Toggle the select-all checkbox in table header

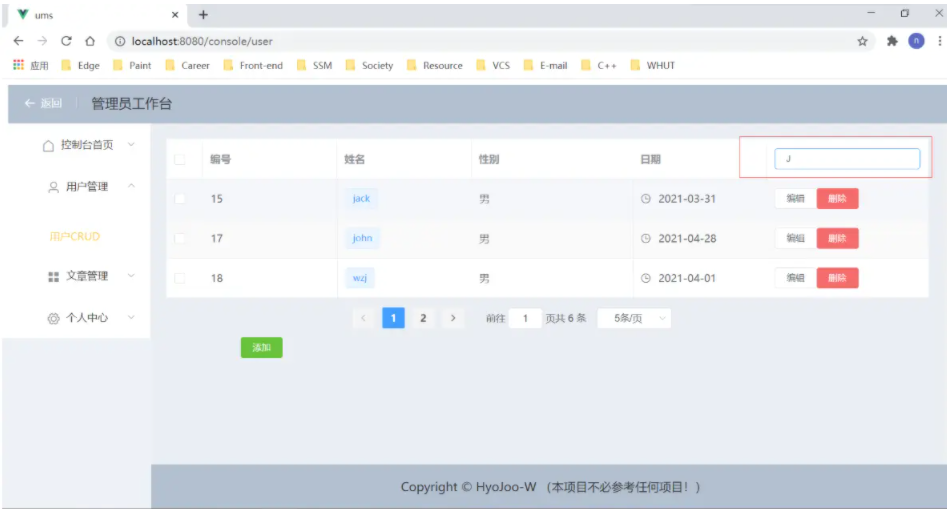179,159
